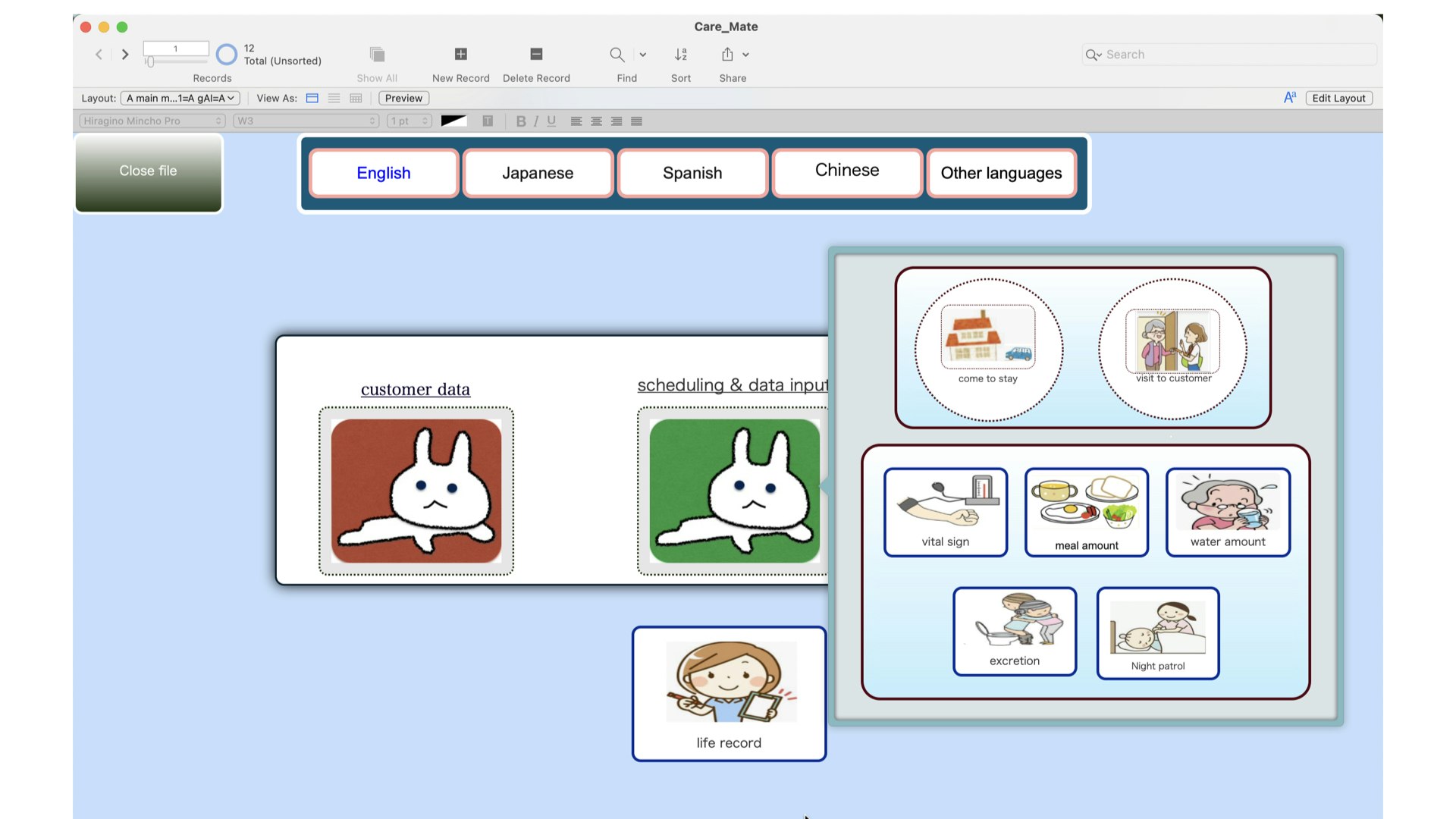
Task: Toggle Italic text formatting
Action: [536, 121]
